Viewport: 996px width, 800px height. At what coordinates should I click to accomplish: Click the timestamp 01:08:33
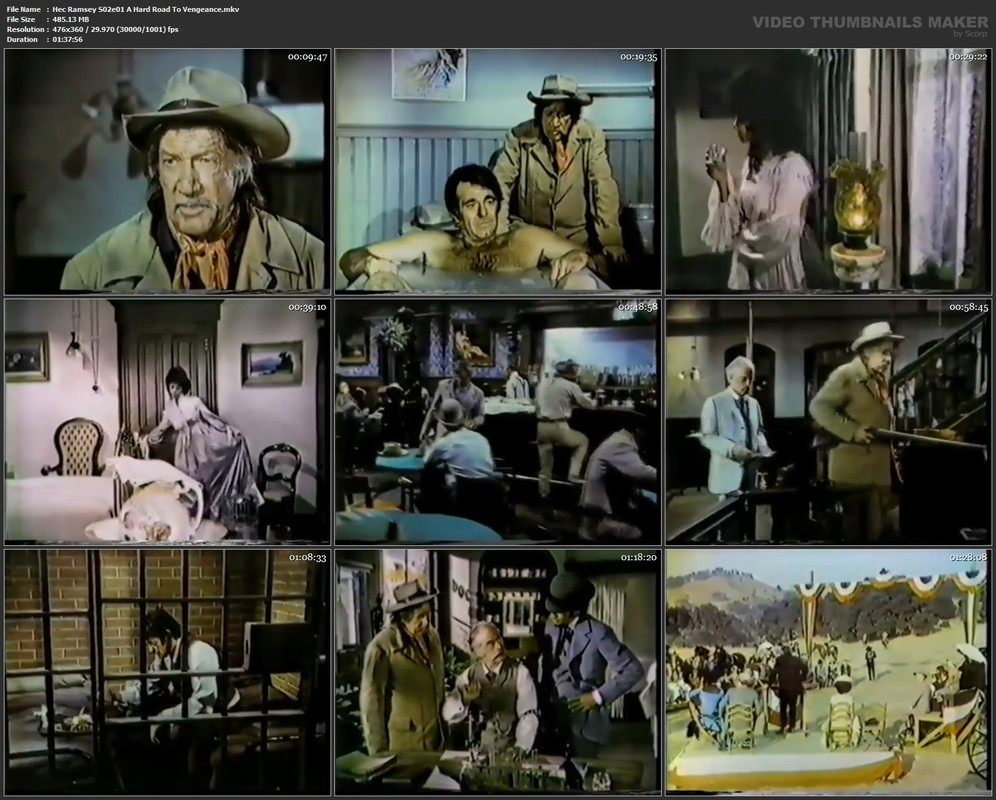[x=307, y=557]
